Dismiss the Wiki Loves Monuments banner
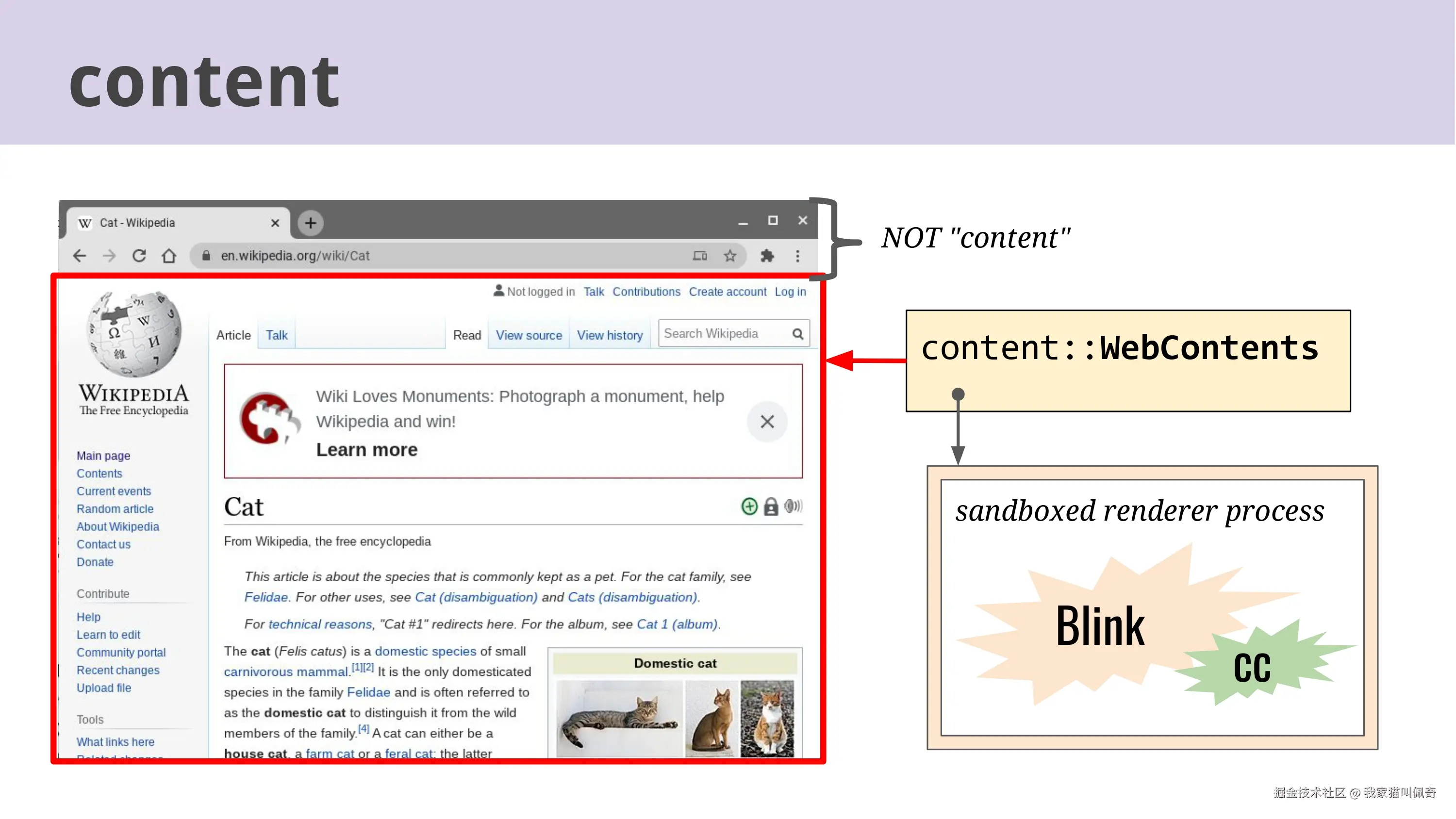This screenshot has height=819, width=1456. (767, 422)
